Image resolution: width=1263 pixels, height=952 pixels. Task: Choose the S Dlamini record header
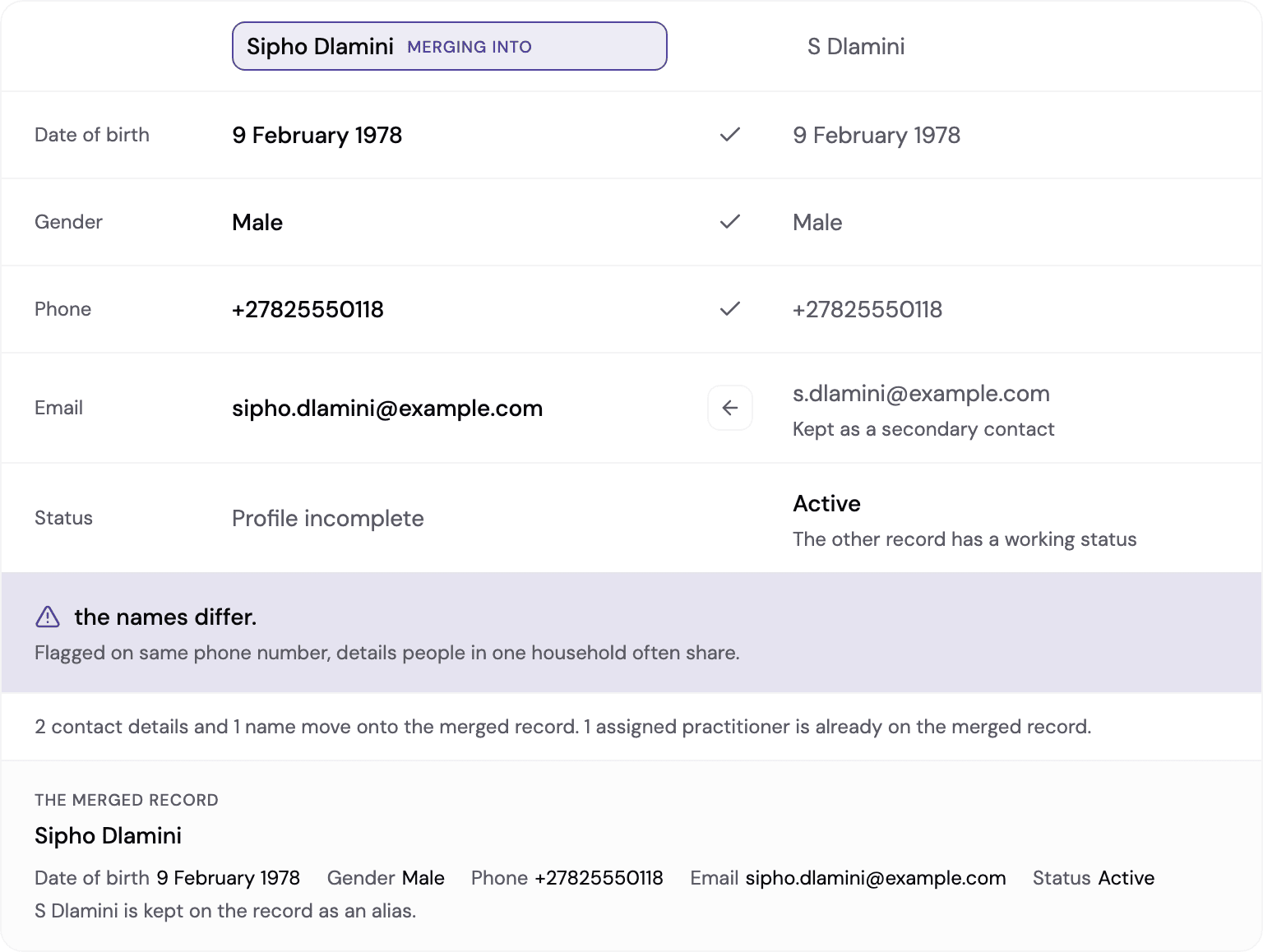pos(856,46)
